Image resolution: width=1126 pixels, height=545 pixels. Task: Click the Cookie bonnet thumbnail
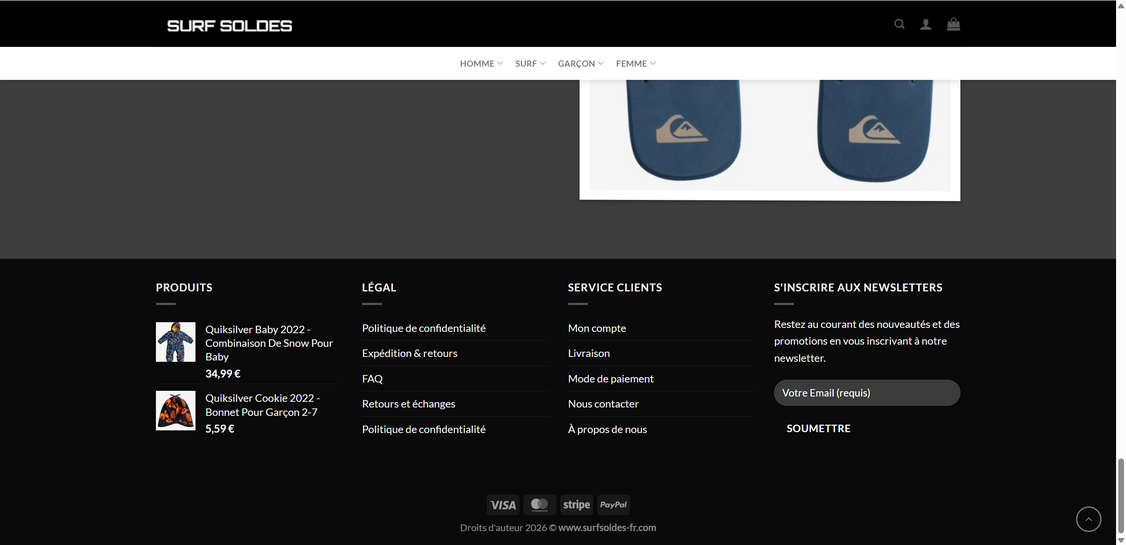coord(175,411)
